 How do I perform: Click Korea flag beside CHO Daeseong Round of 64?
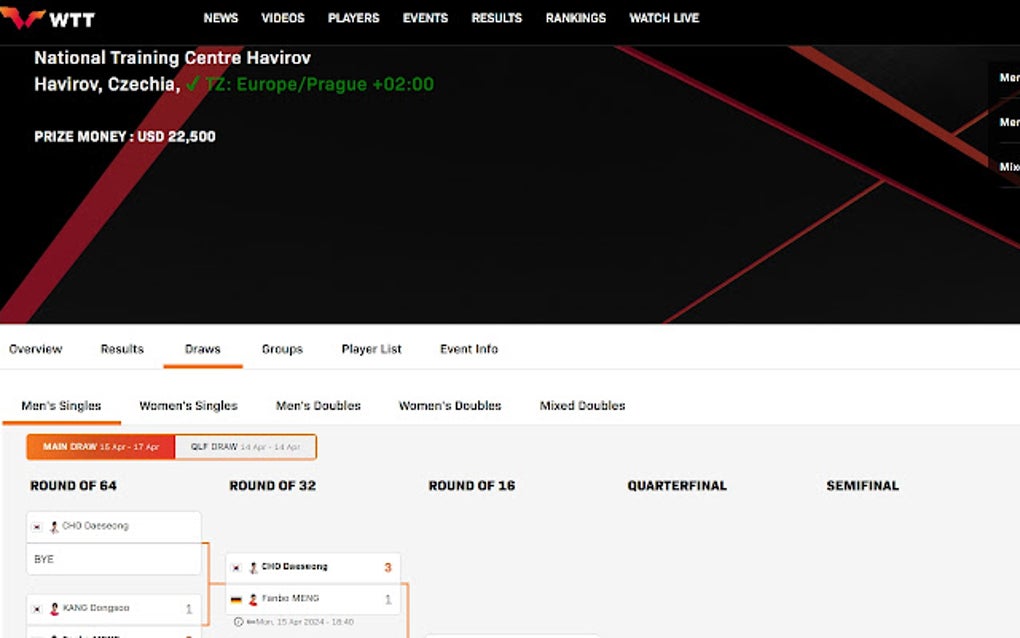[x=37, y=527]
